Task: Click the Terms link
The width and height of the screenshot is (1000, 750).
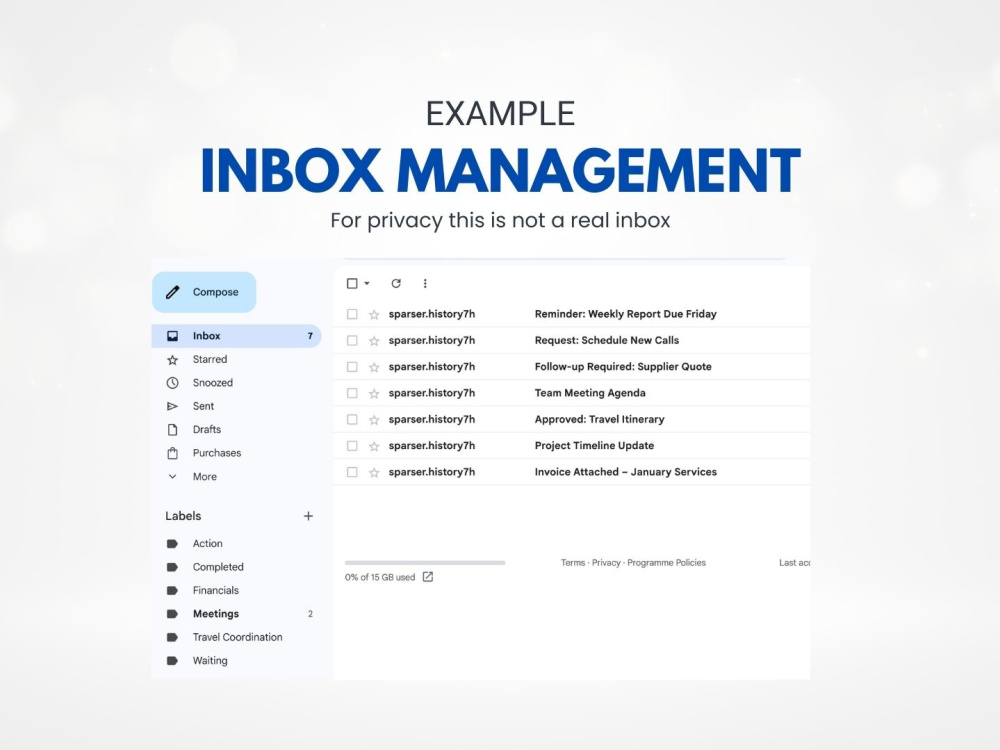Action: click(x=573, y=562)
